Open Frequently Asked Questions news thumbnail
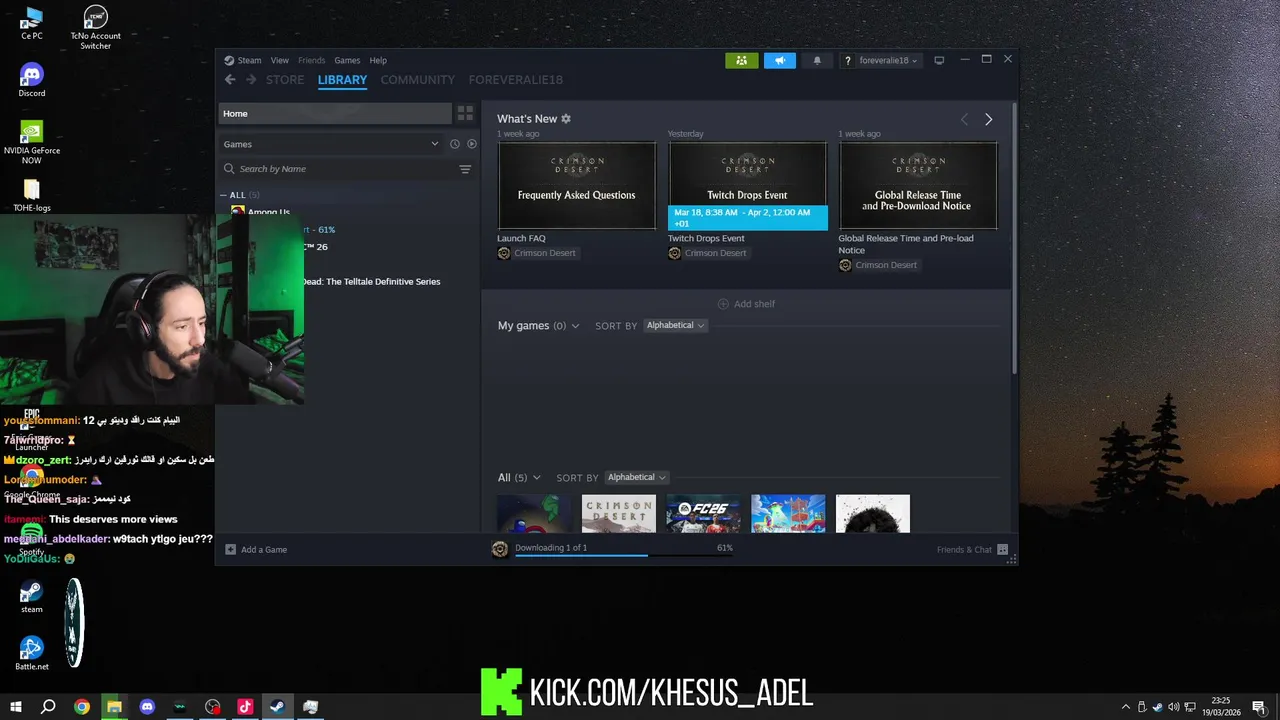The height and width of the screenshot is (720, 1280). pos(577,186)
